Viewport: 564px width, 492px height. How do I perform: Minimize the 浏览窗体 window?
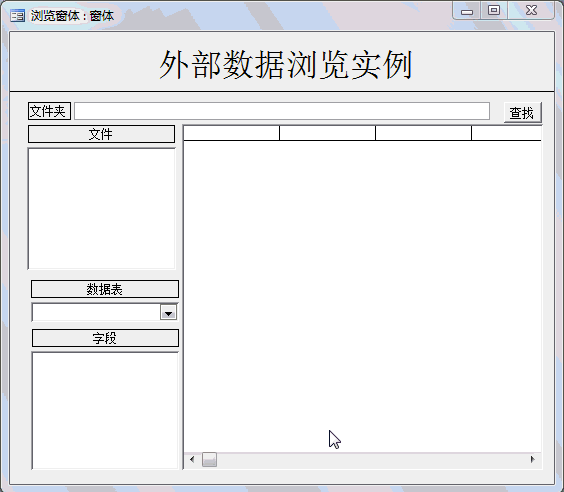[467, 11]
